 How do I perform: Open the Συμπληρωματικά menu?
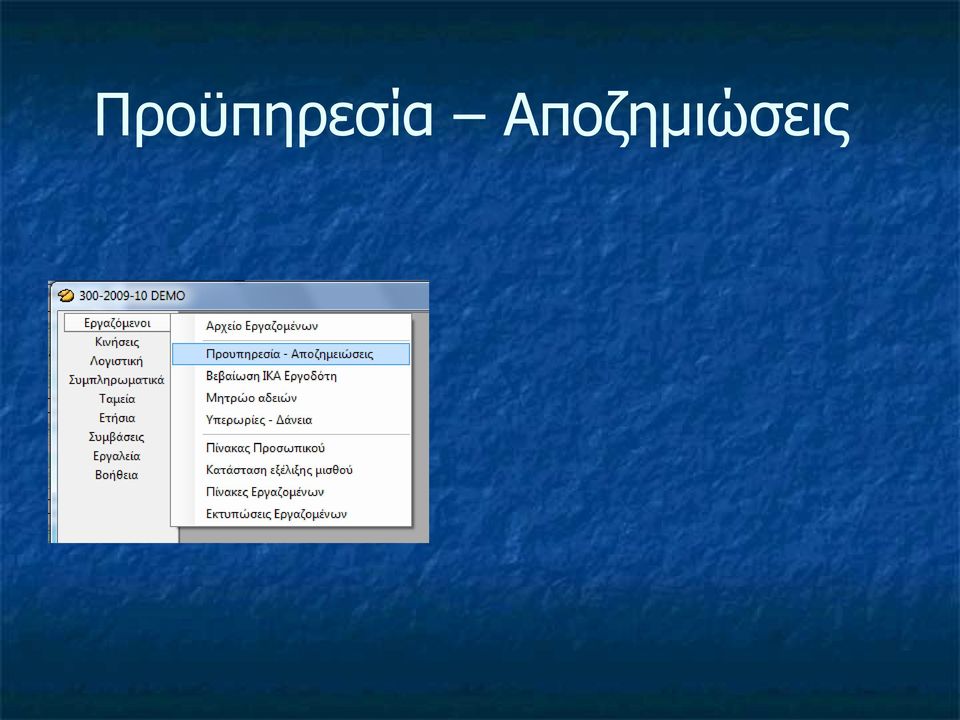pyautogui.click(x=117, y=380)
